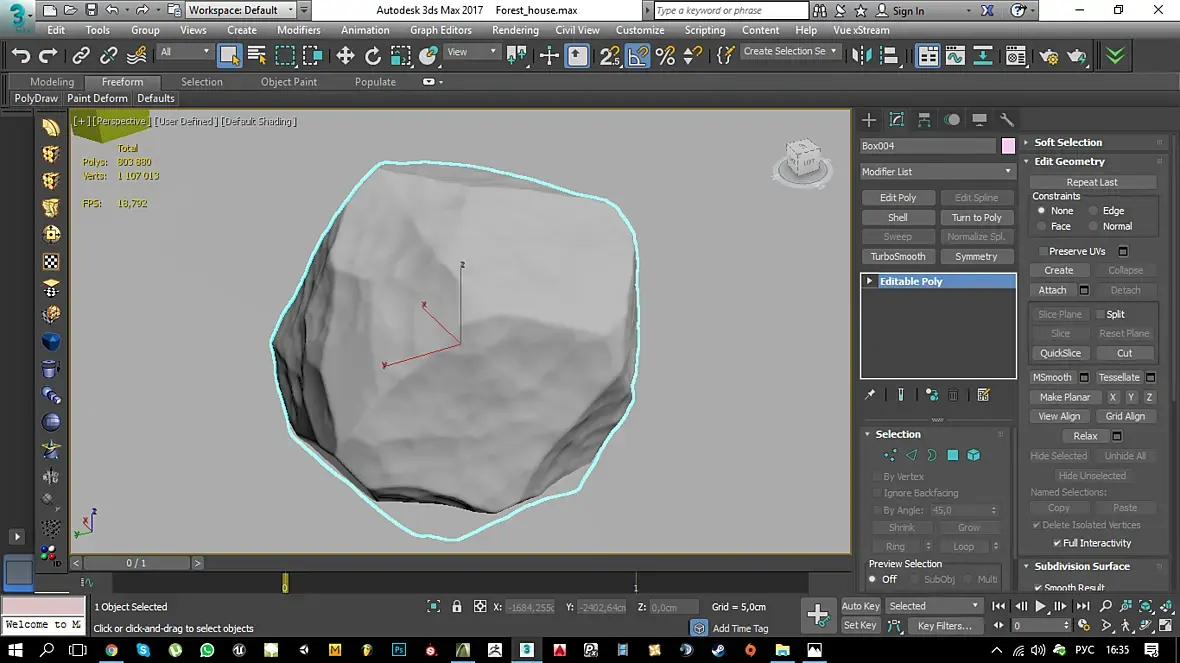Activate the Rotate tool in toolbar
The height and width of the screenshot is (663, 1180).
pyautogui.click(x=373, y=56)
